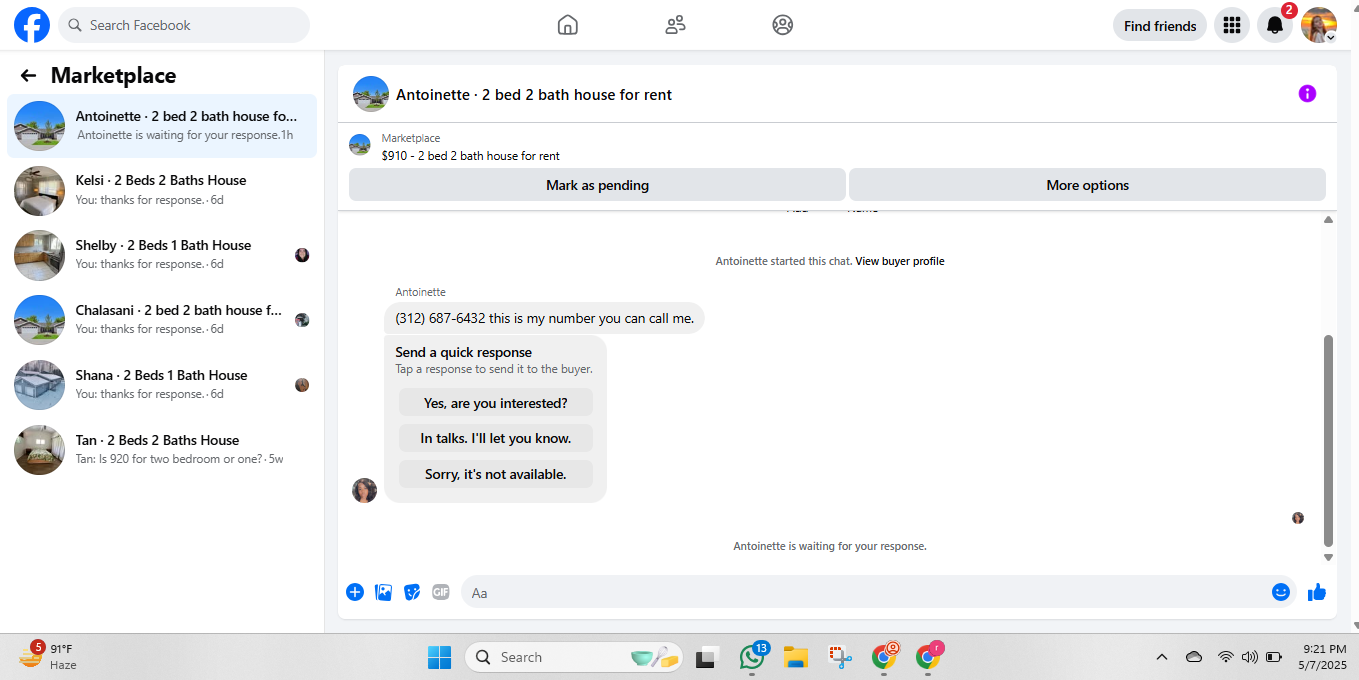Attach a photo using the image icon
Screen dimensions: 1359x680
tap(383, 592)
